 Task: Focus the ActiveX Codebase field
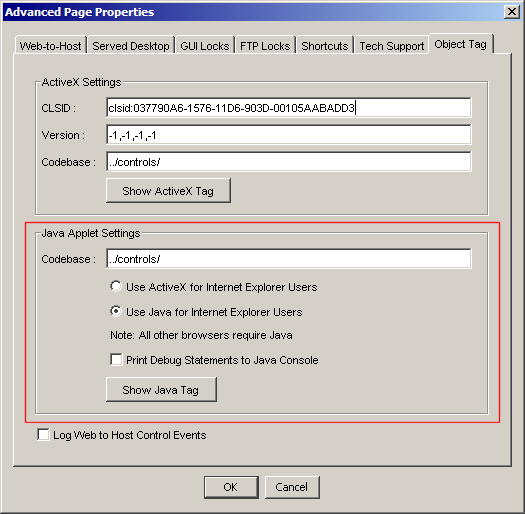click(289, 161)
